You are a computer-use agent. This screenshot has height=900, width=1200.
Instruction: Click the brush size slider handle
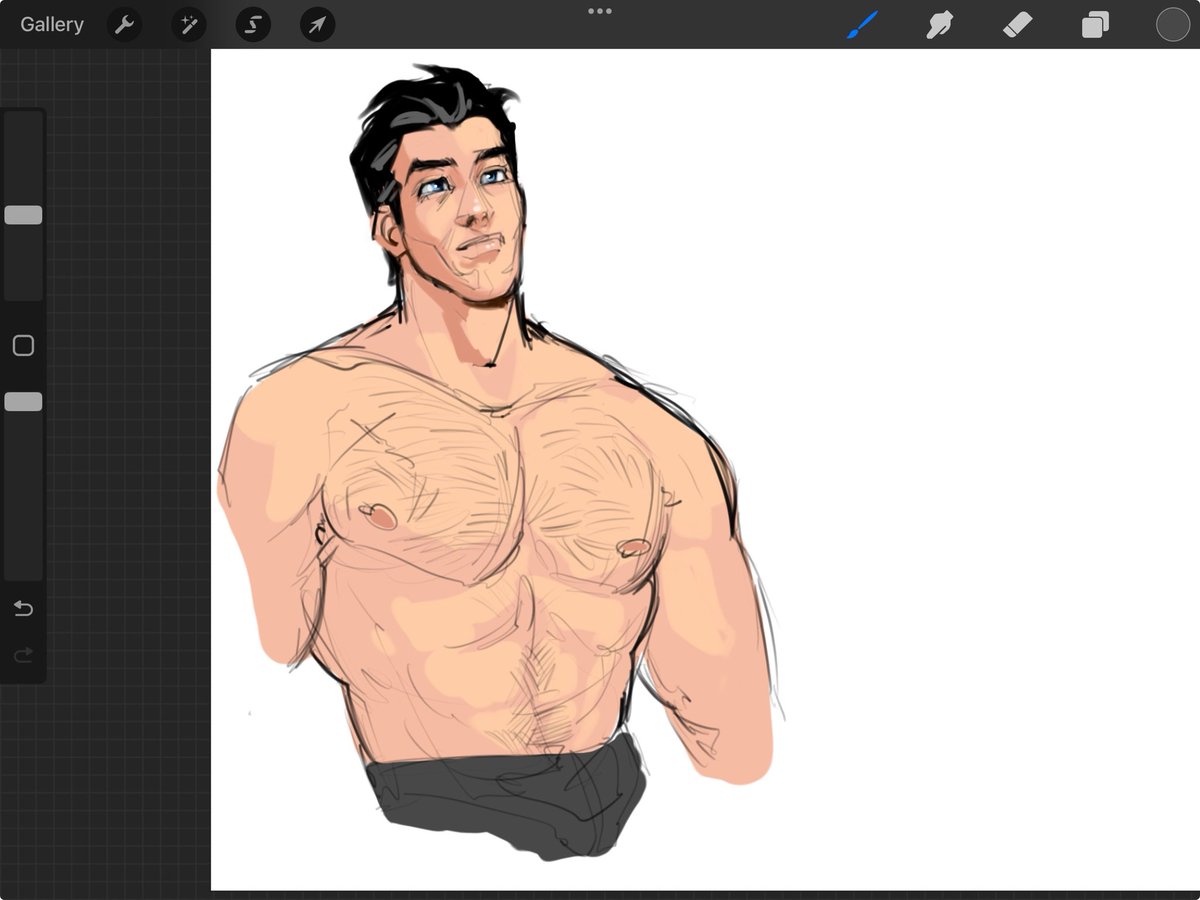coord(23,215)
